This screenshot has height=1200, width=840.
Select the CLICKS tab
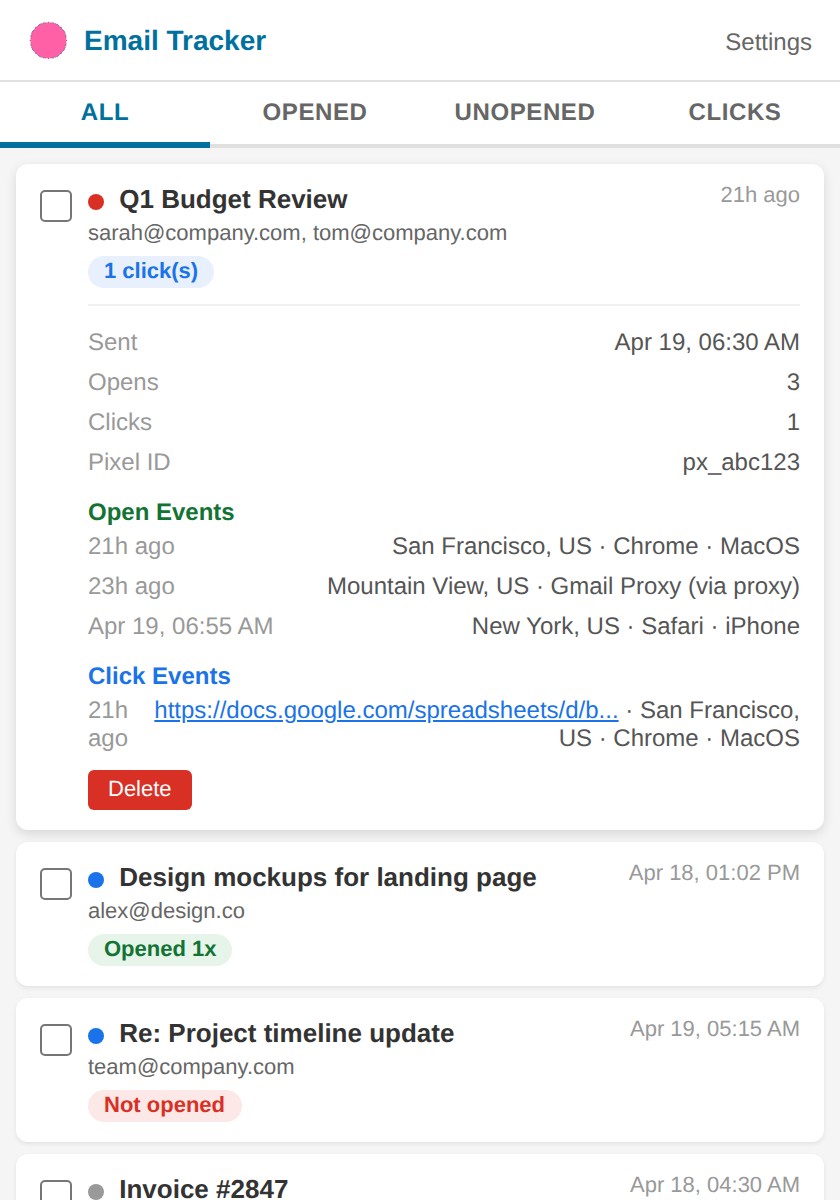tap(734, 112)
